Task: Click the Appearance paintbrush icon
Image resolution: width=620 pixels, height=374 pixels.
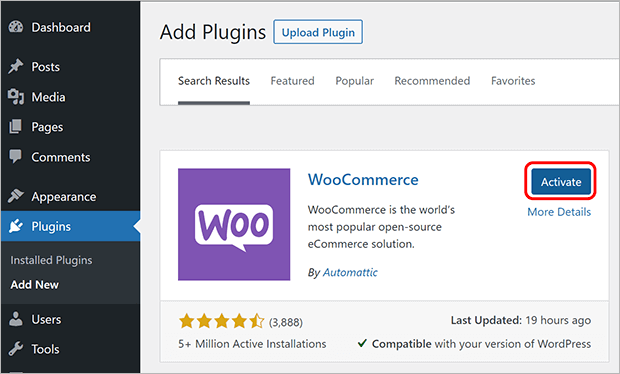Action: click(16, 196)
